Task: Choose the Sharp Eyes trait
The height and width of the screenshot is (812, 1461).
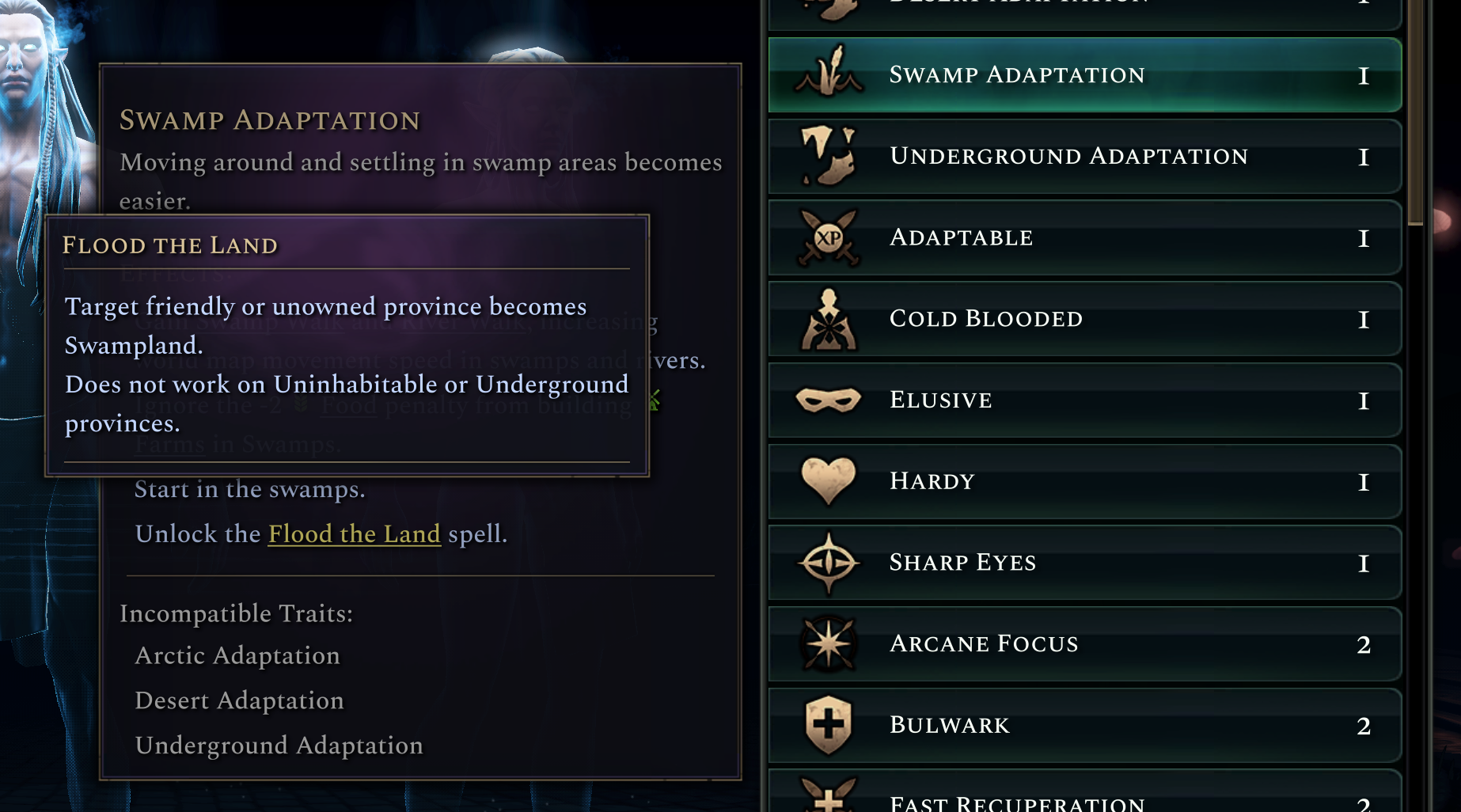Action: pos(1084,563)
